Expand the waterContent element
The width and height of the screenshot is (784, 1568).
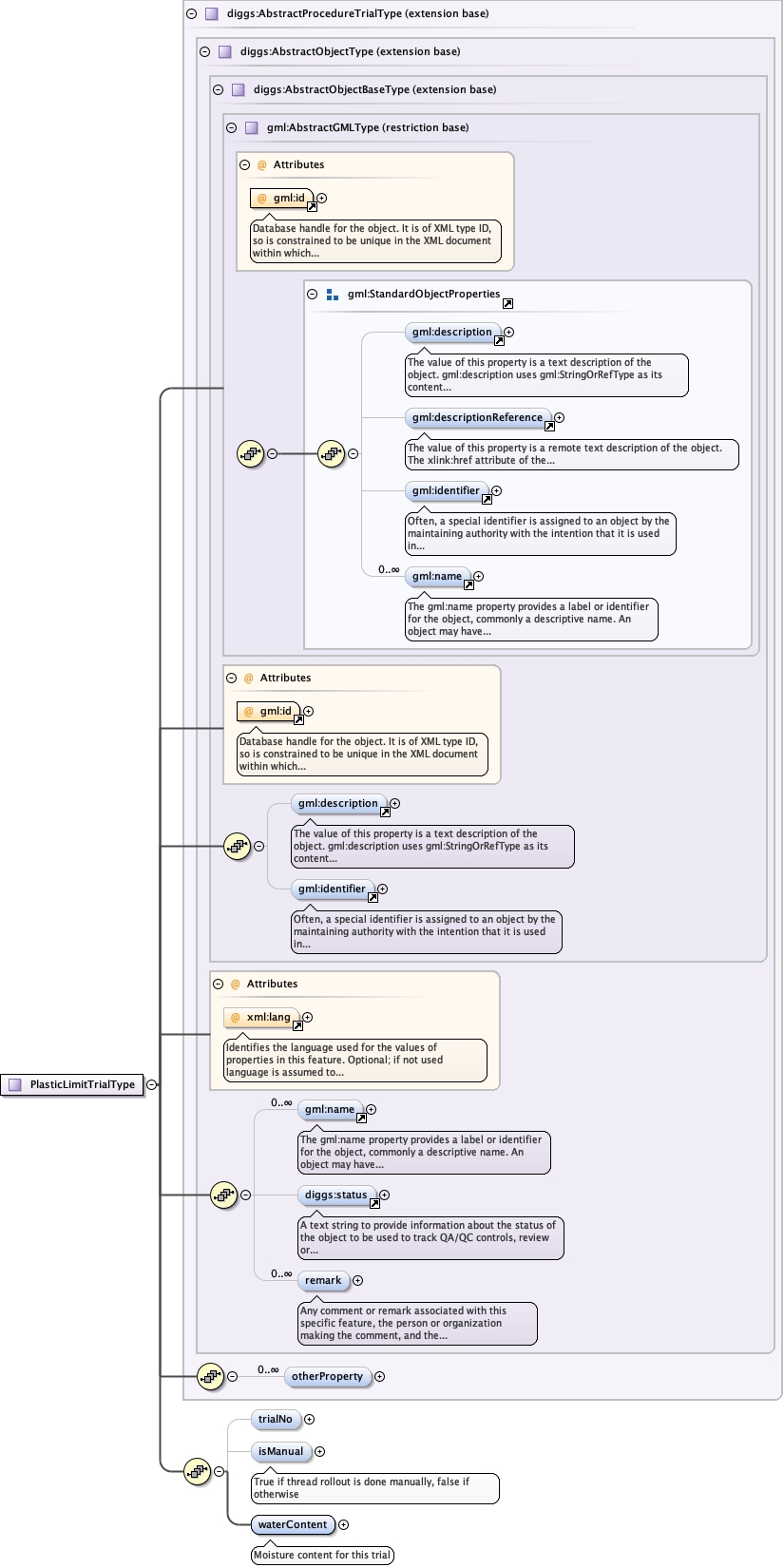(344, 1525)
